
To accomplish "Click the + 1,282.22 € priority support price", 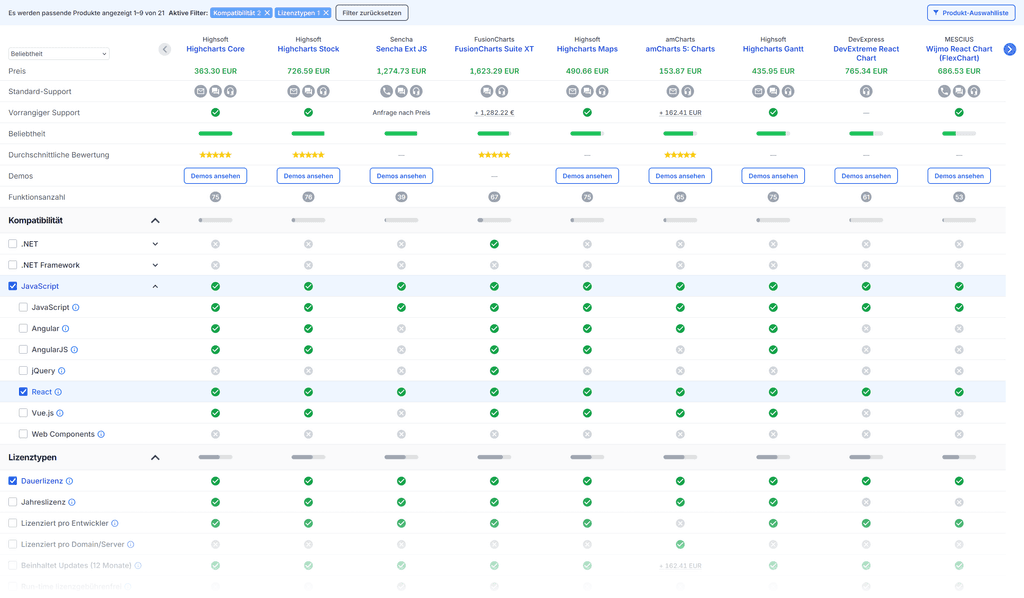I will pos(494,113).
